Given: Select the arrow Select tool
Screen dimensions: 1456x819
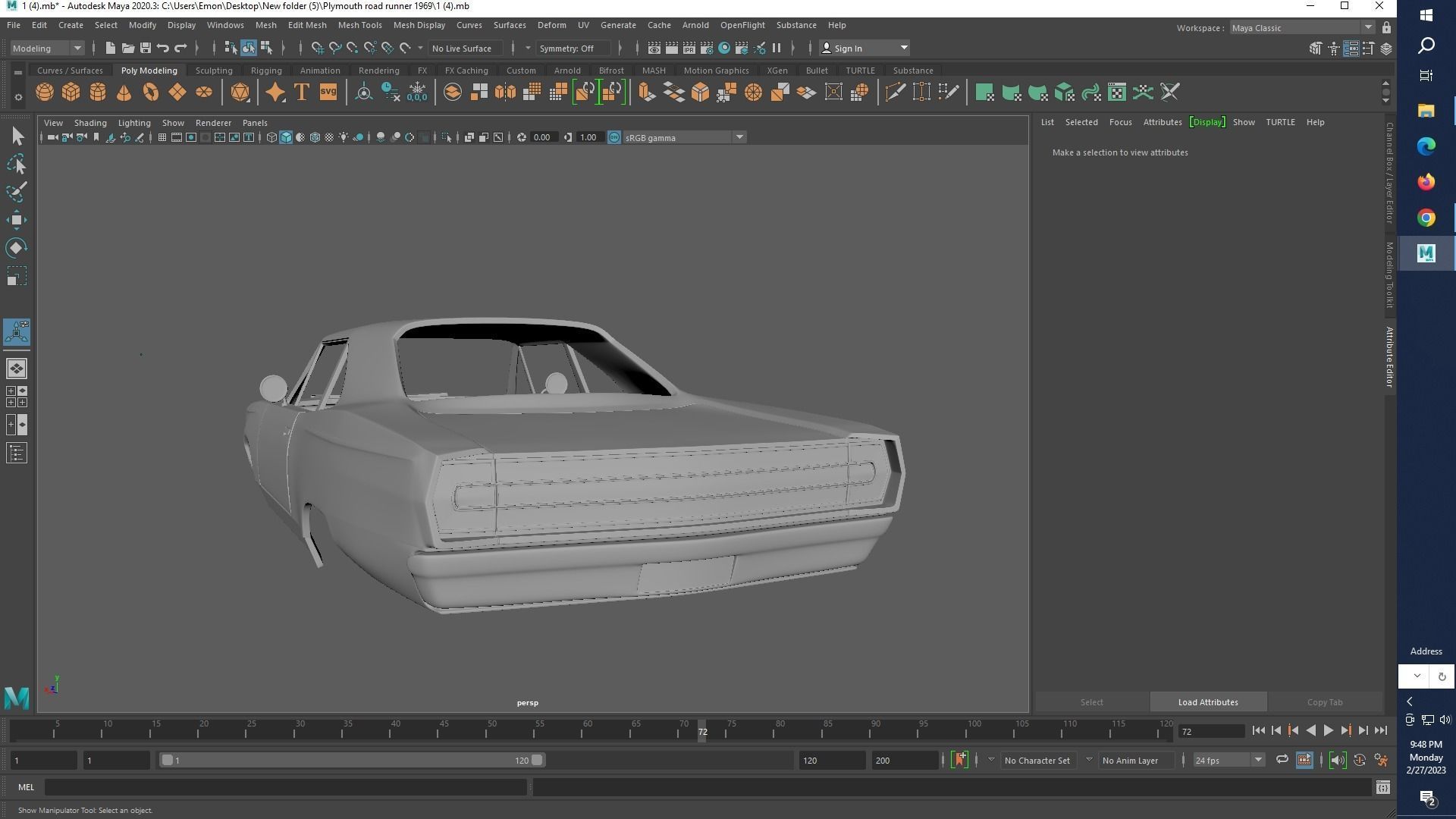Looking at the screenshot, I should click(x=17, y=136).
